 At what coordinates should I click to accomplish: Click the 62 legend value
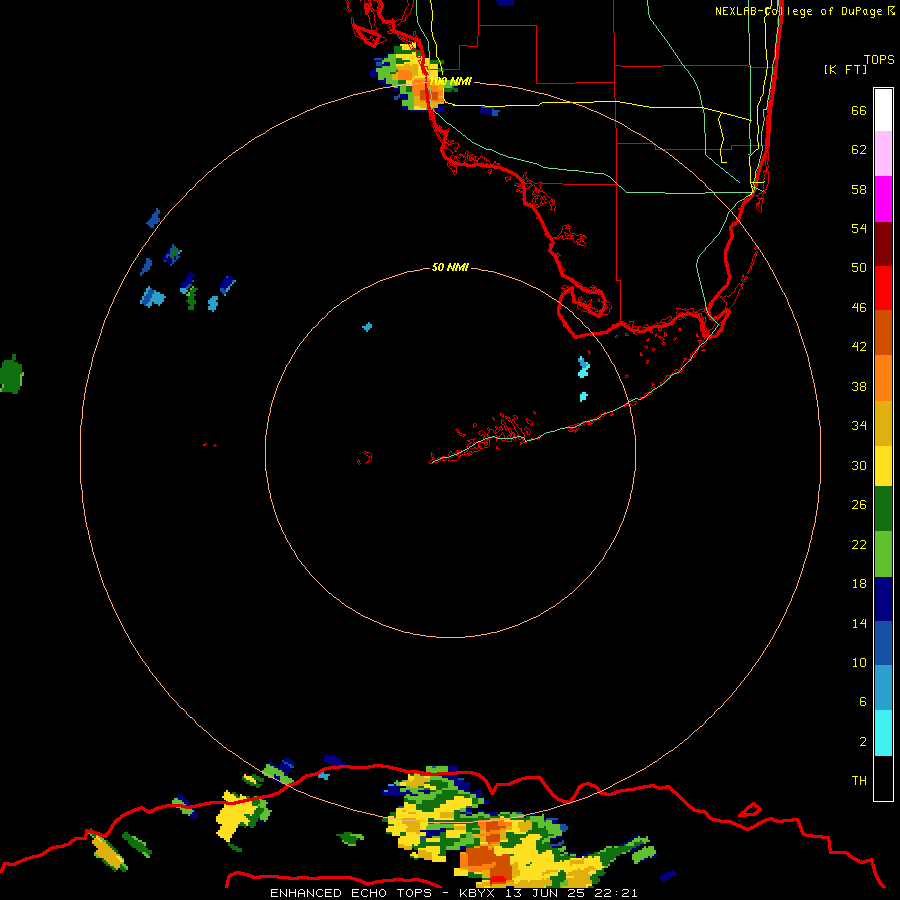coord(859,150)
